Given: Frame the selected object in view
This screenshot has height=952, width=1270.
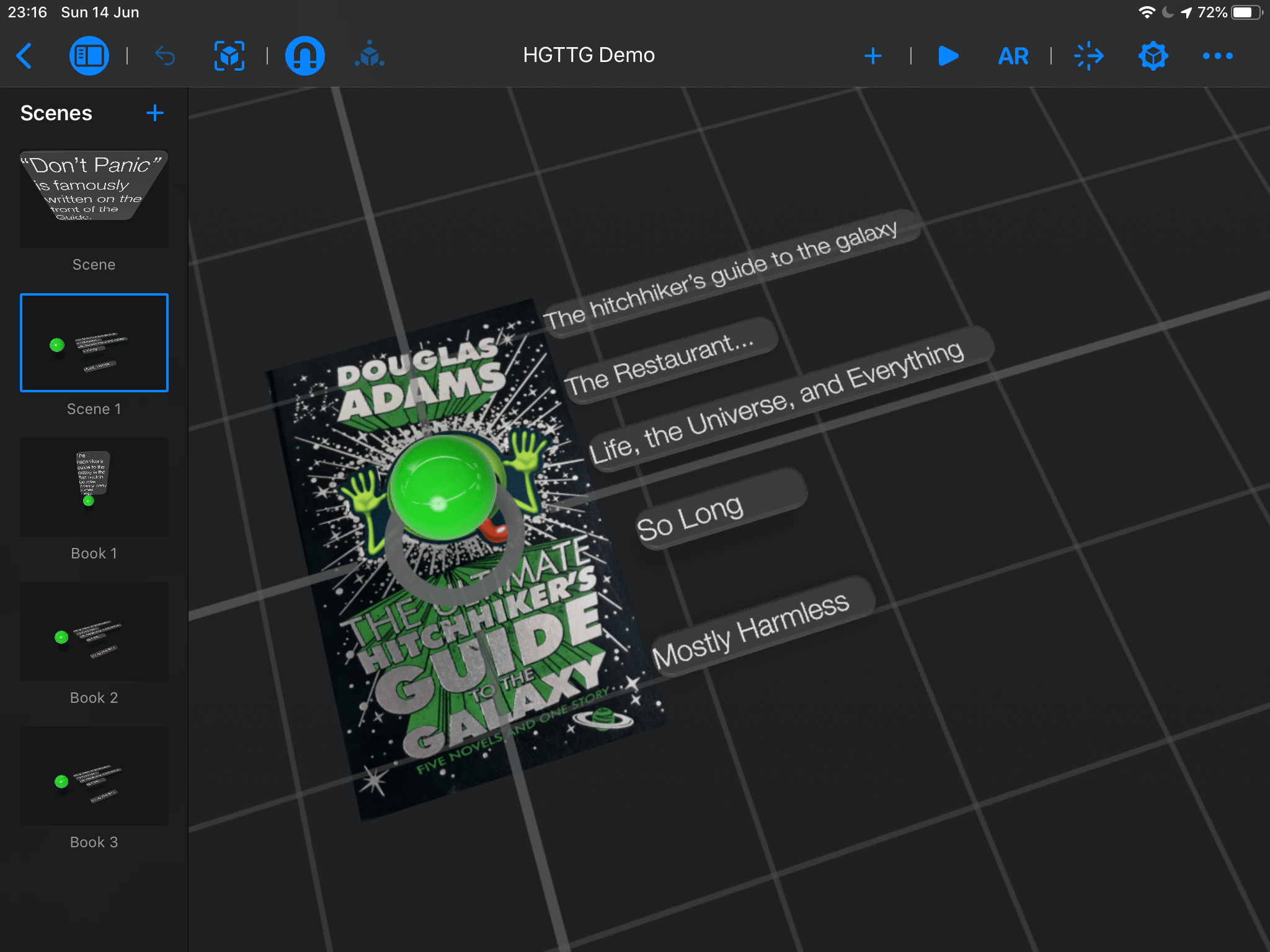Looking at the screenshot, I should [229, 56].
